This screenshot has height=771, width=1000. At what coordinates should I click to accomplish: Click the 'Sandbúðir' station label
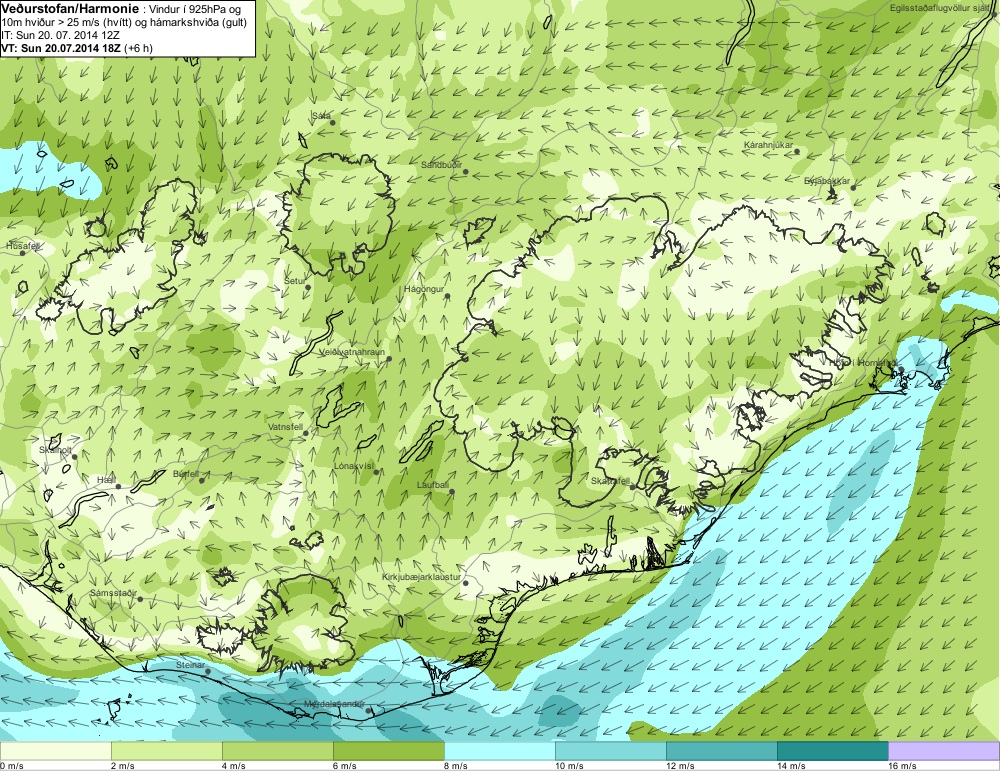pos(441,165)
